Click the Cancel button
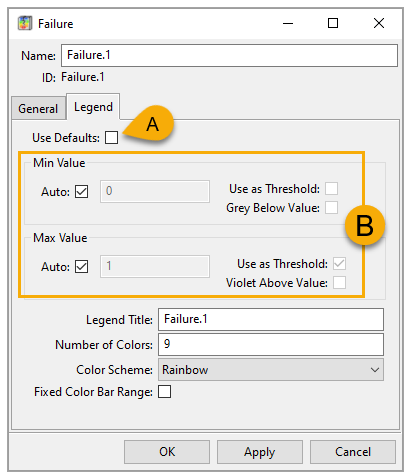This screenshot has width=409, height=476. [x=353, y=452]
